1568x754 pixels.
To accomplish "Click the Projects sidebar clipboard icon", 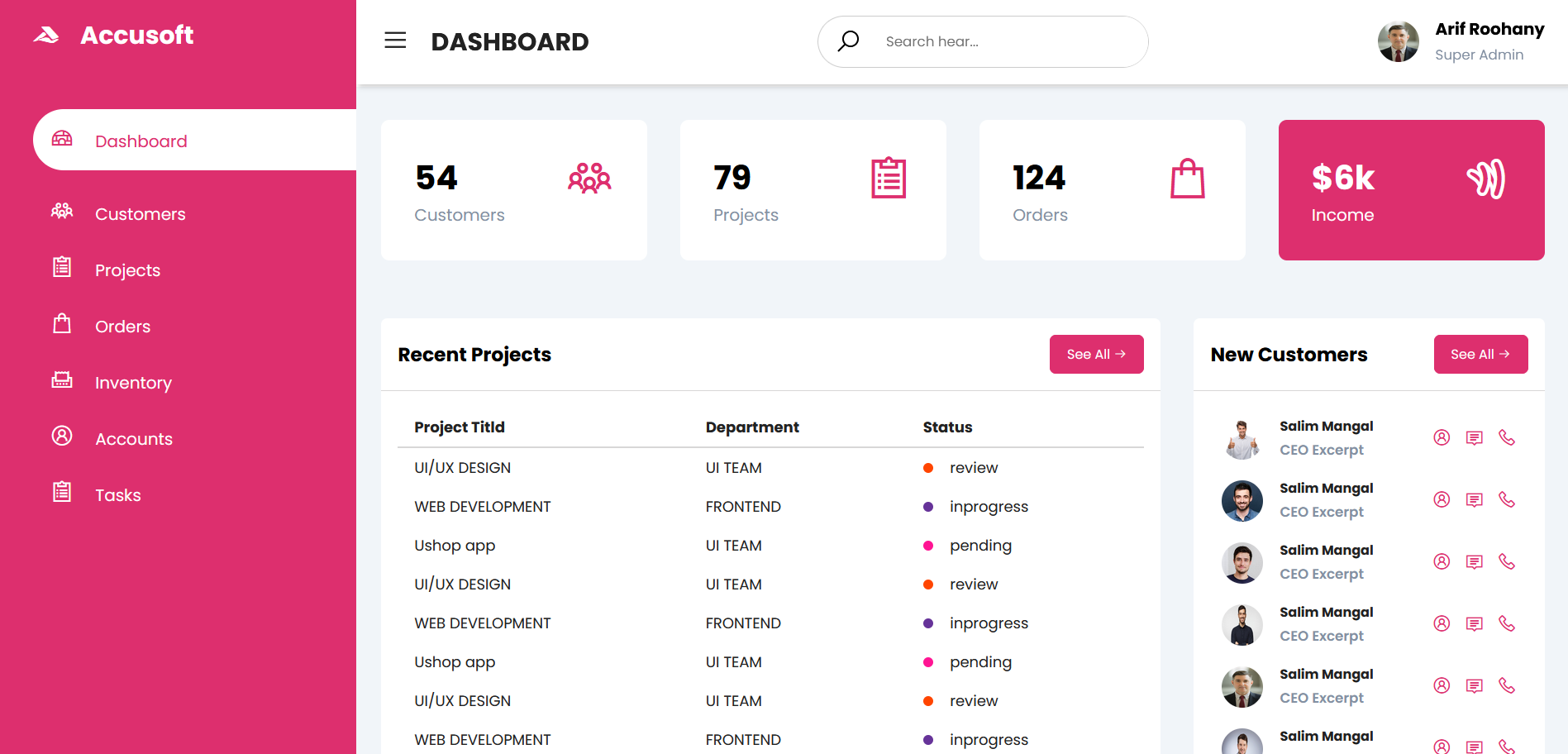I will click(x=62, y=267).
